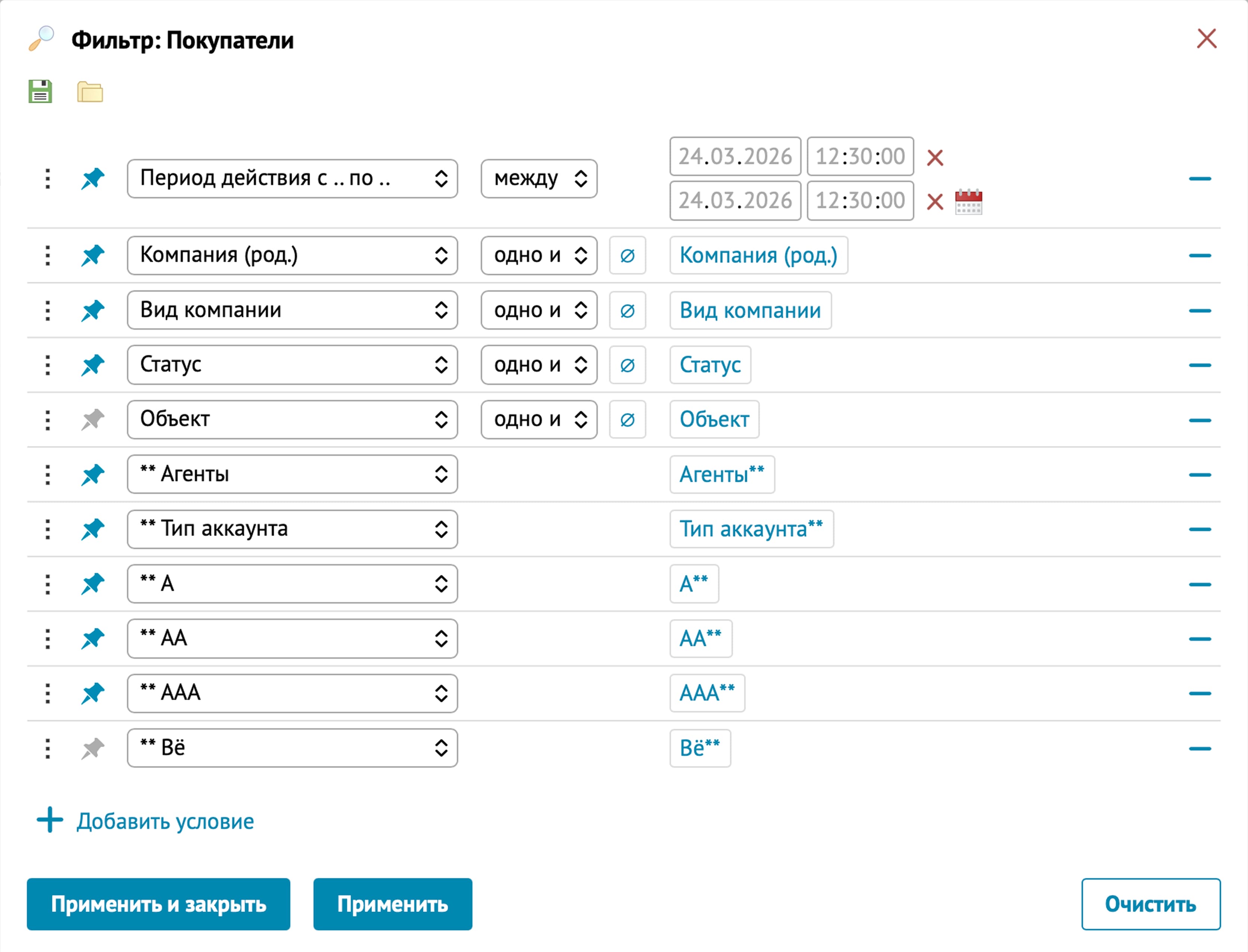Pin the Объект filter condition

(x=93, y=420)
